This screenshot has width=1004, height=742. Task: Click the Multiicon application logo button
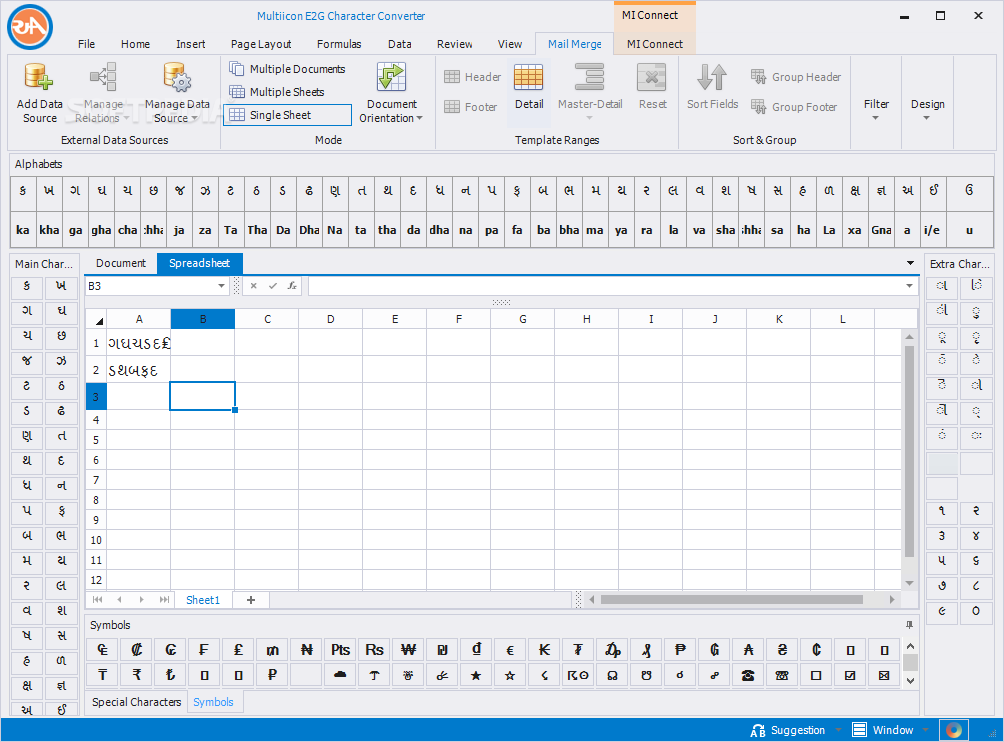[30, 27]
